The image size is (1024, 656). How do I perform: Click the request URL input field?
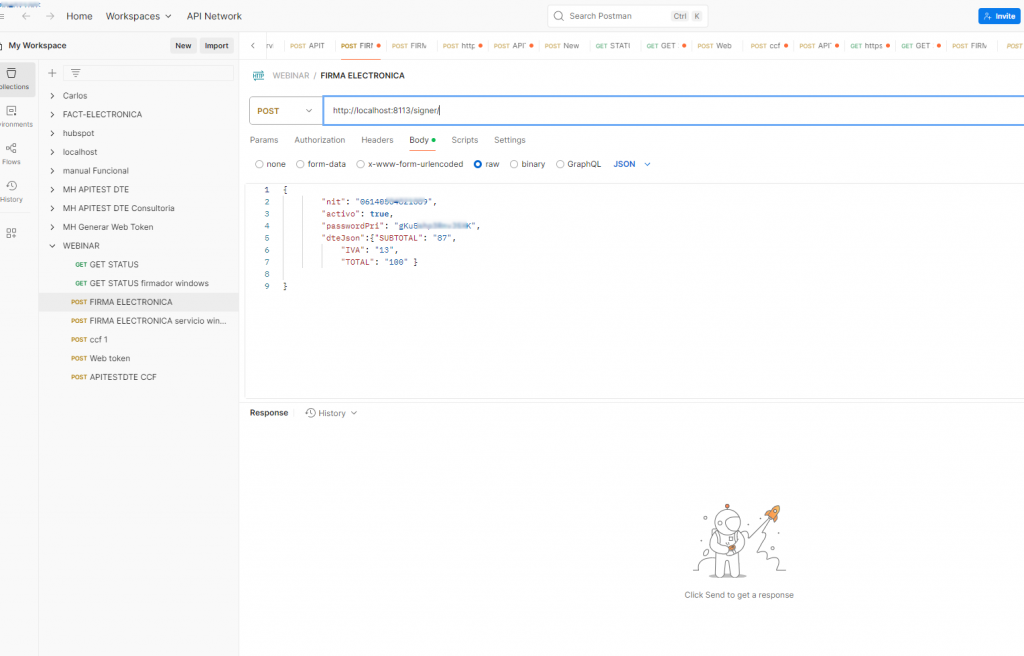(673, 110)
